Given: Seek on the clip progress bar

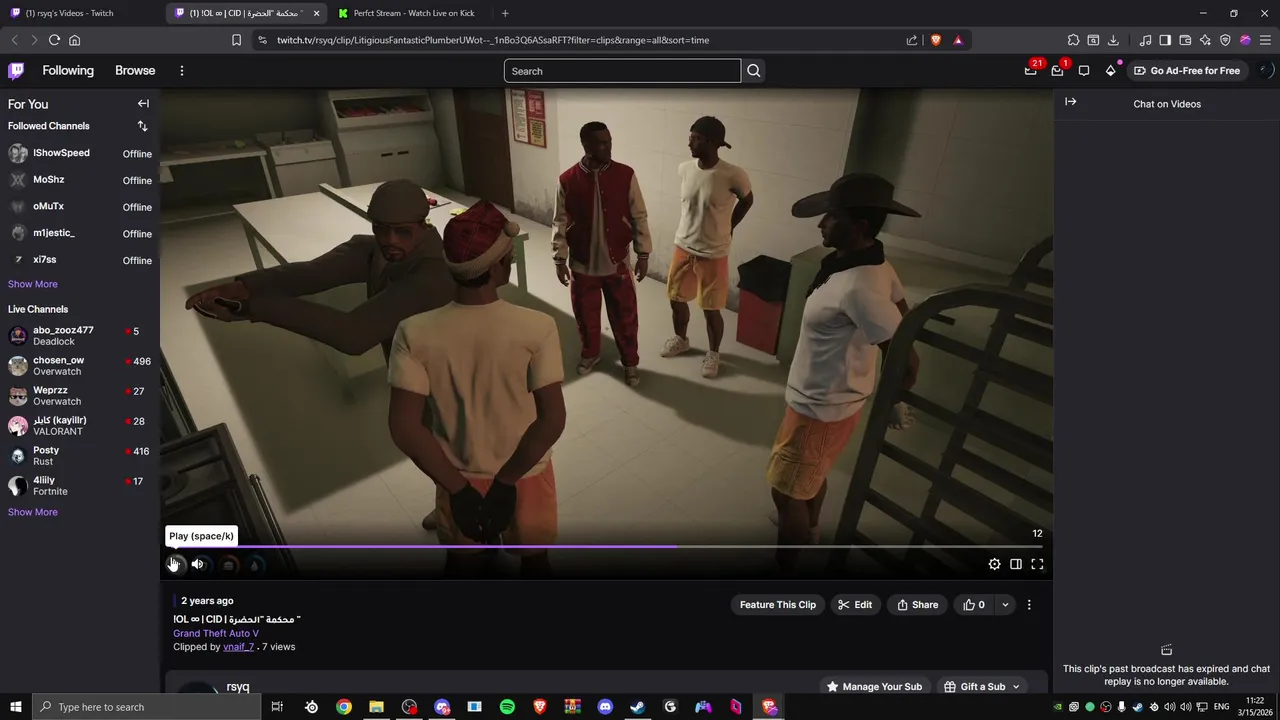Looking at the screenshot, I should [604, 547].
